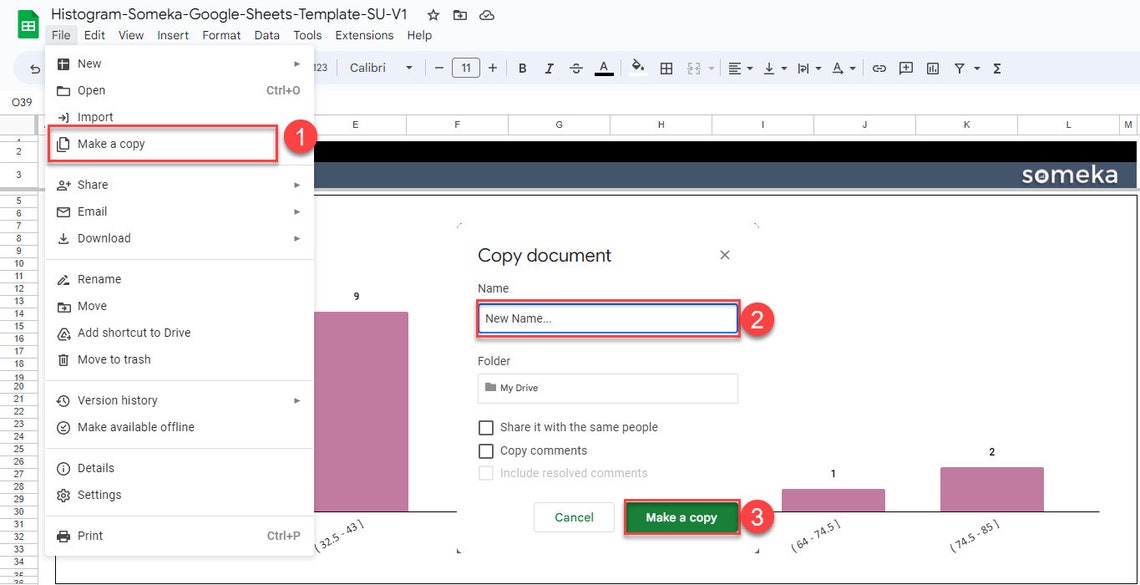Apply strikethrough formatting
Viewport: 1140px width, 585px height.
coord(576,68)
